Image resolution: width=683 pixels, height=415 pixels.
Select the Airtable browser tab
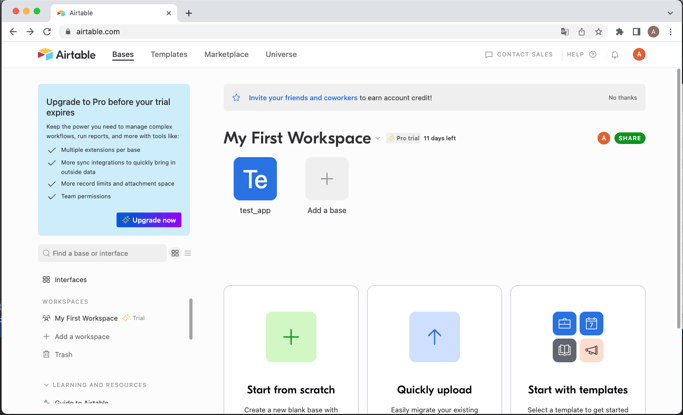pos(114,13)
